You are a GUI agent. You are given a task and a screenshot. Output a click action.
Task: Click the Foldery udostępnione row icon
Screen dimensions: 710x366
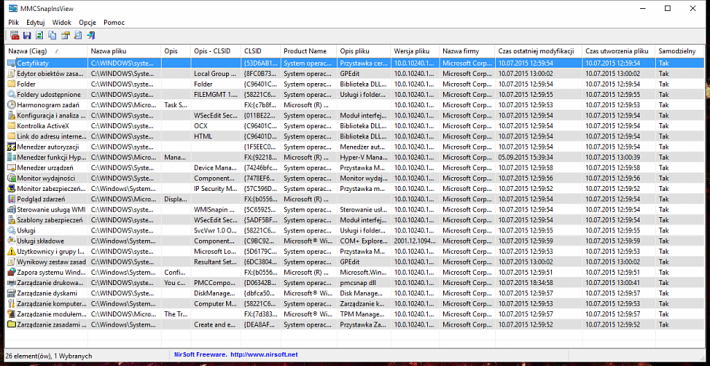click(11, 94)
